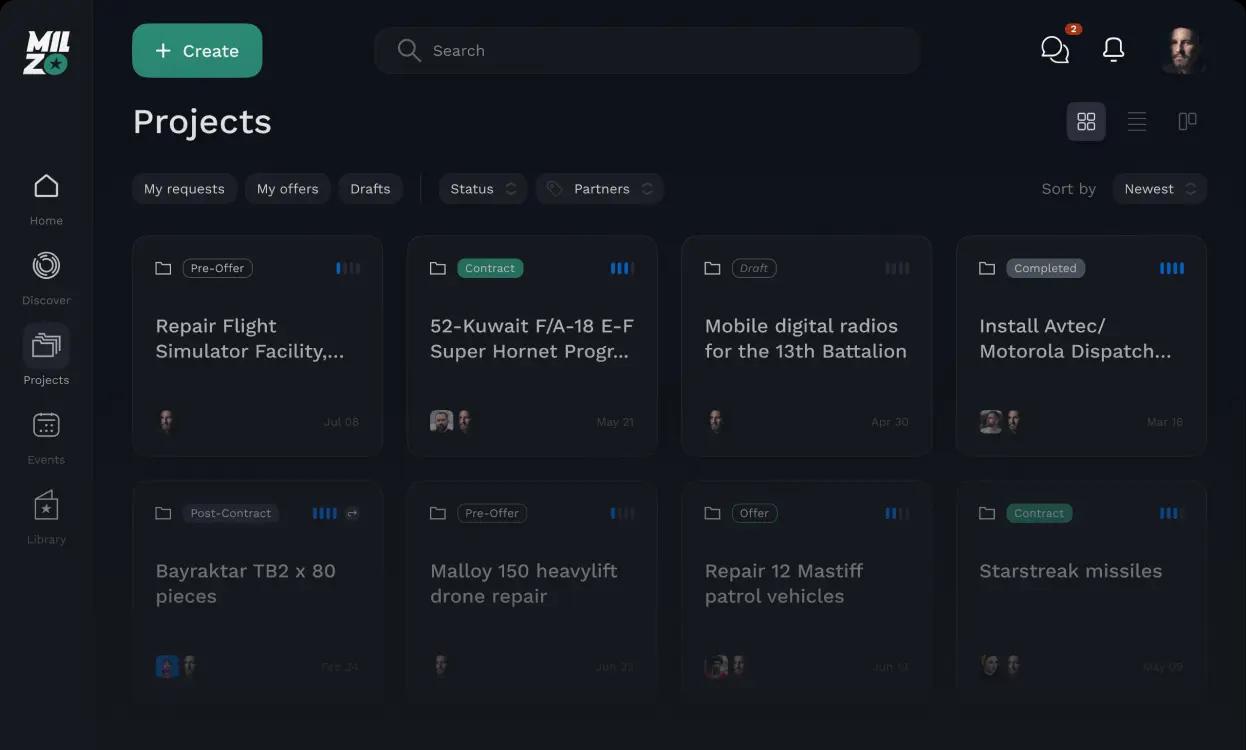The image size is (1246, 750).
Task: Click the Create button
Action: coord(197,51)
